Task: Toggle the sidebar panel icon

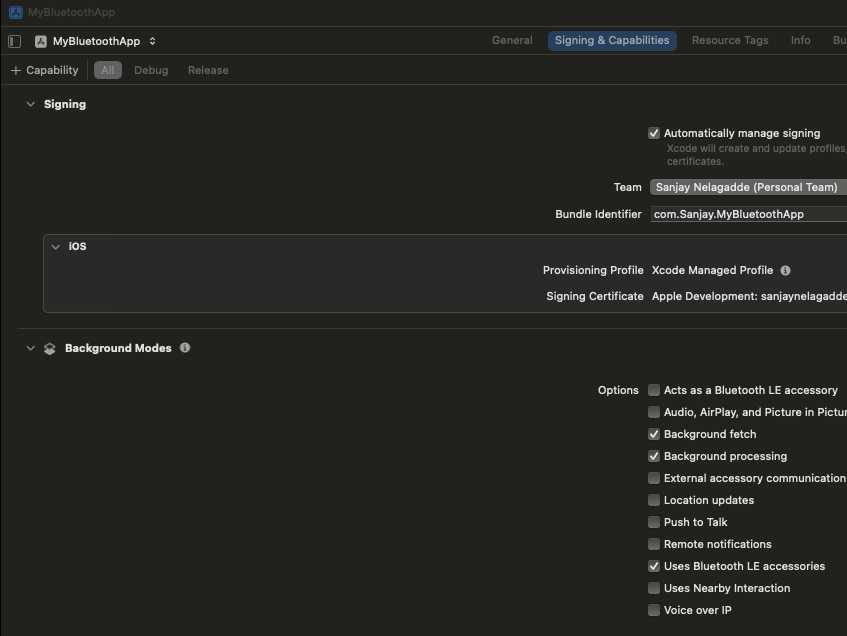Action: pyautogui.click(x=15, y=41)
